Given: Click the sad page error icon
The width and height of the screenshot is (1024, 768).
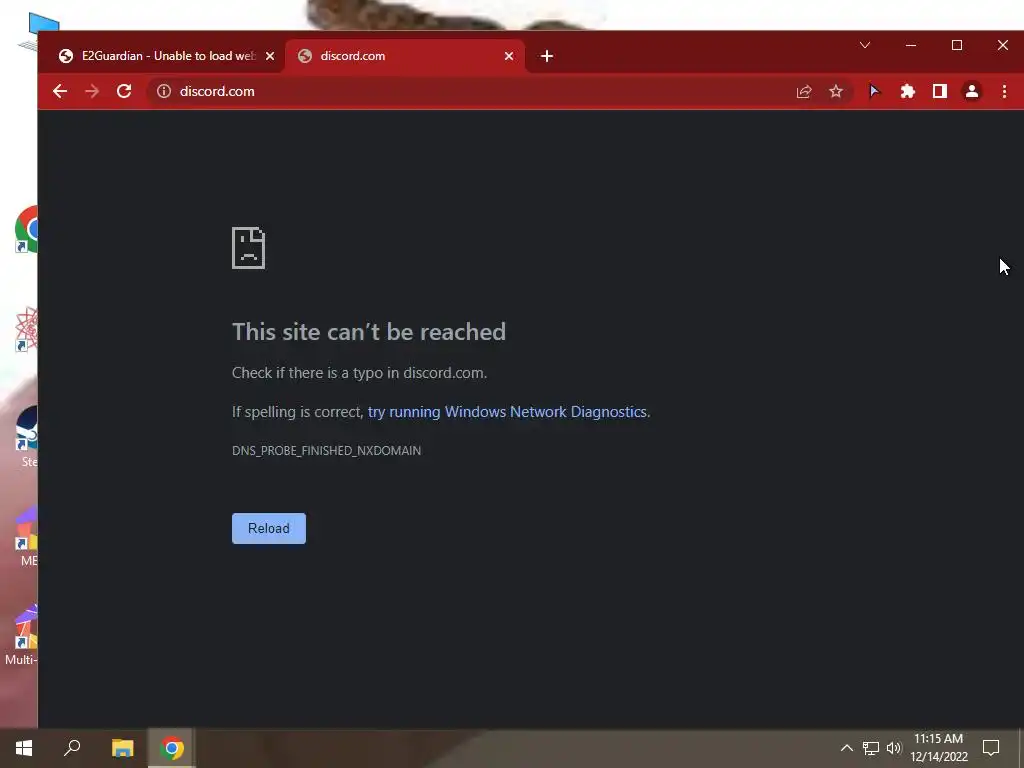Looking at the screenshot, I should tap(248, 248).
